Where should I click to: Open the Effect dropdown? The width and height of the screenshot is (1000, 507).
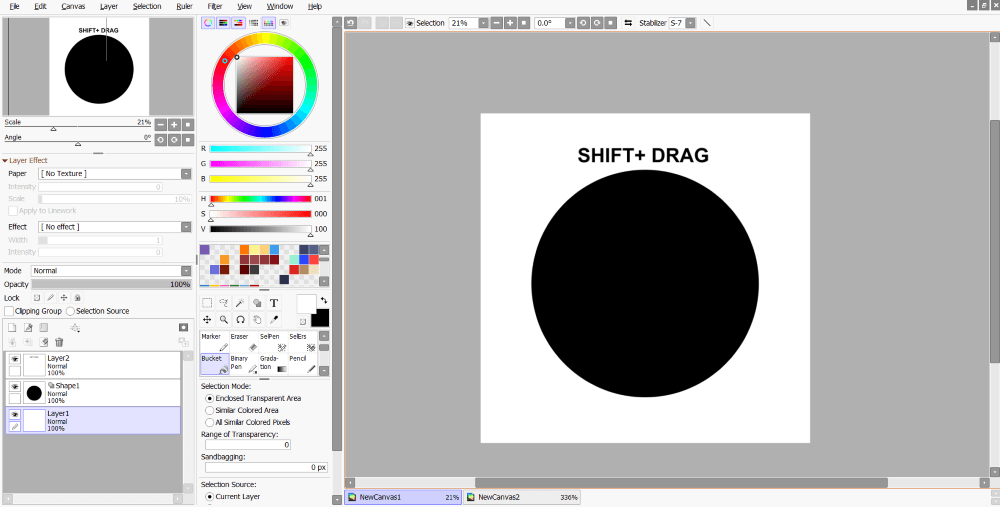click(x=186, y=227)
